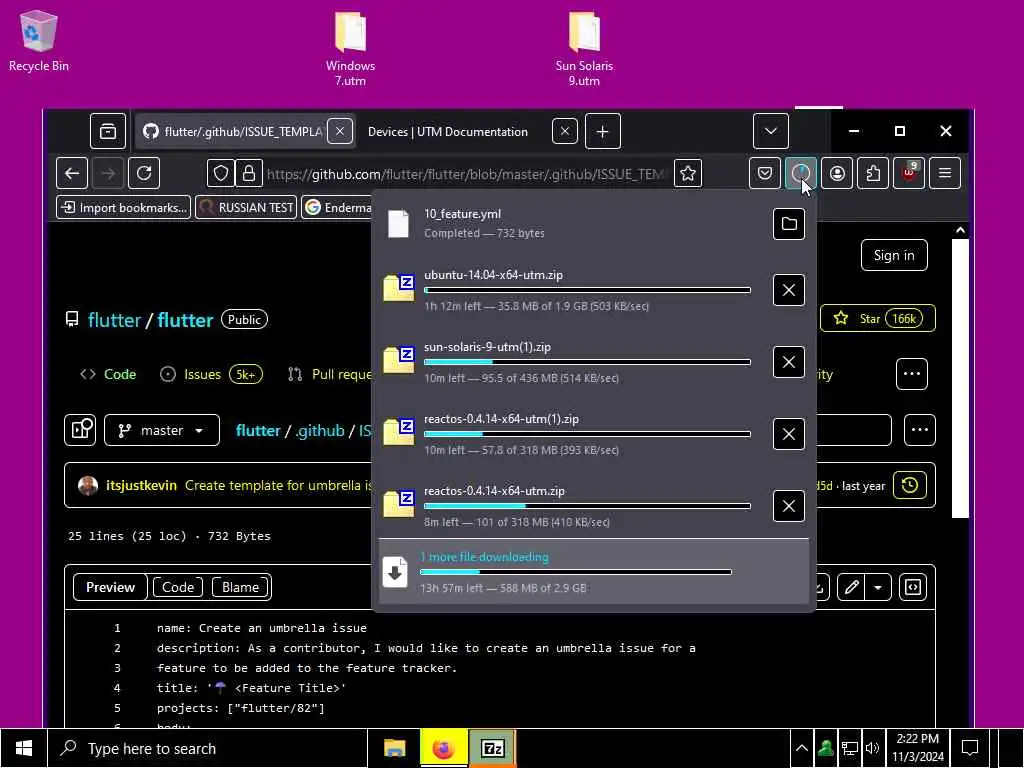
Task: Open the Issues tab with 5k+
Action: pos(210,374)
